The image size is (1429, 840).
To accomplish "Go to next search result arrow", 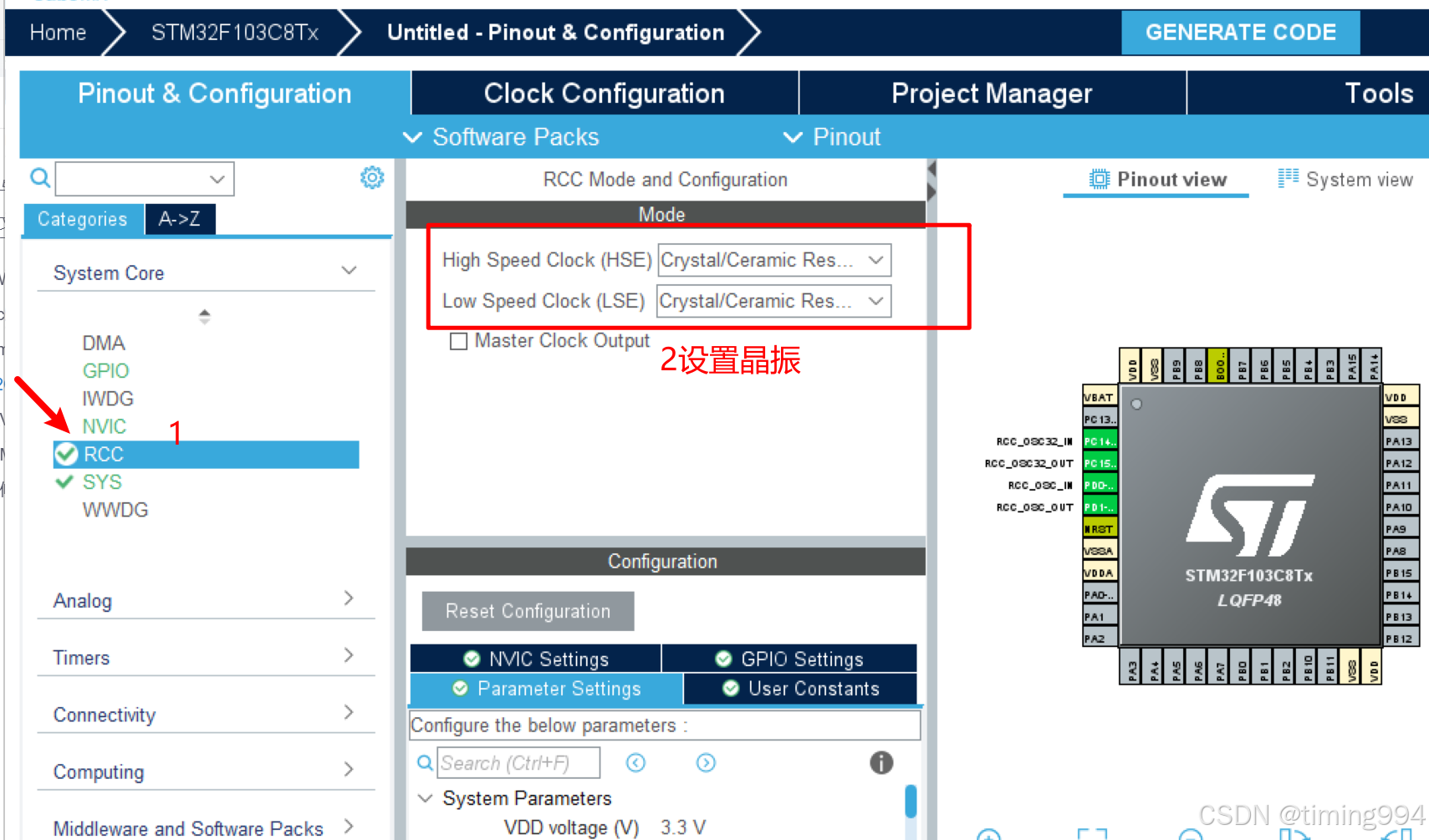I will click(706, 762).
